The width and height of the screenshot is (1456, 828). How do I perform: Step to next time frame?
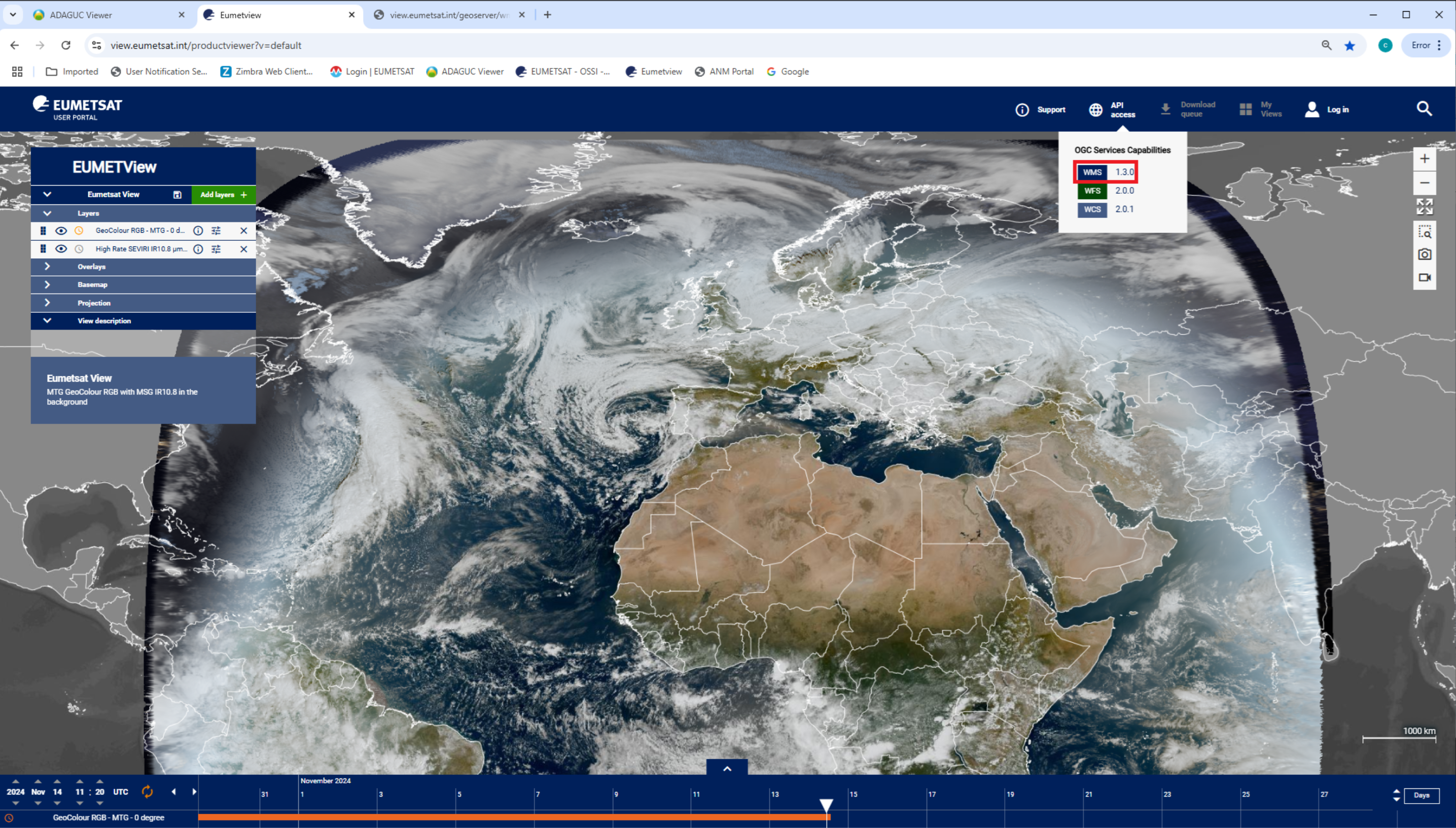[194, 791]
